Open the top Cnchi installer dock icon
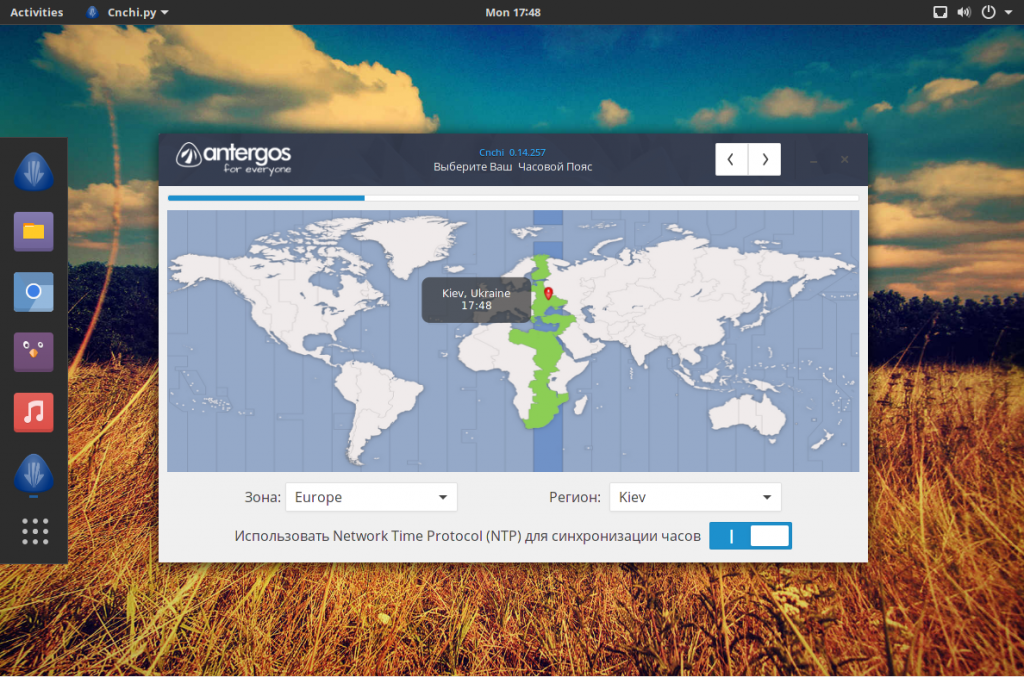 pos(33,172)
